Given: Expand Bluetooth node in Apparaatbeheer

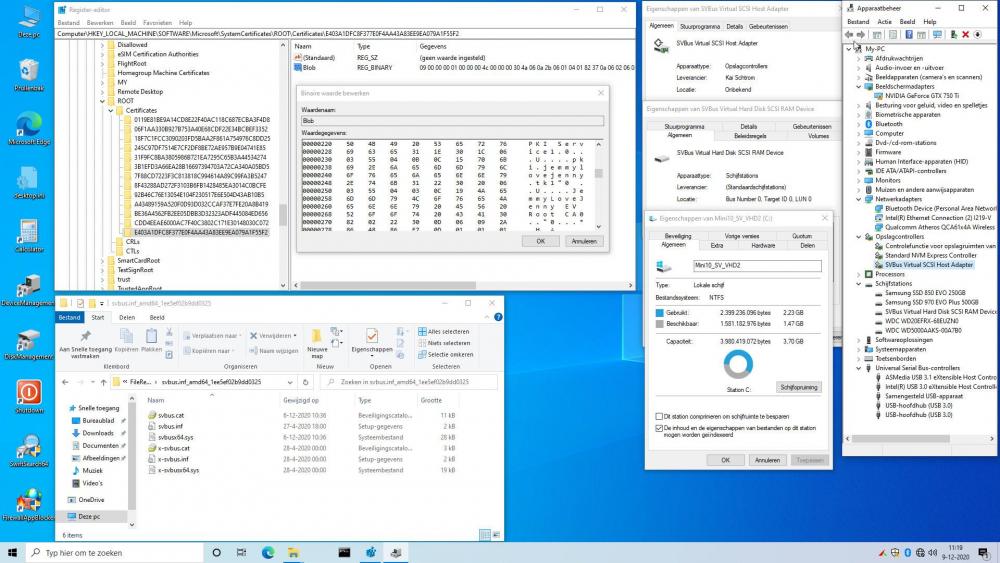Looking at the screenshot, I should pos(859,124).
